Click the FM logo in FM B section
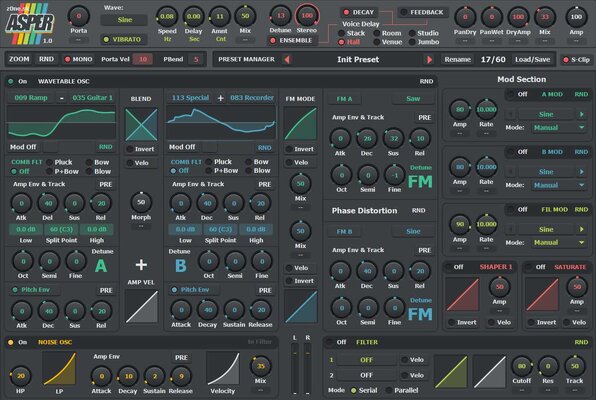 [420, 314]
